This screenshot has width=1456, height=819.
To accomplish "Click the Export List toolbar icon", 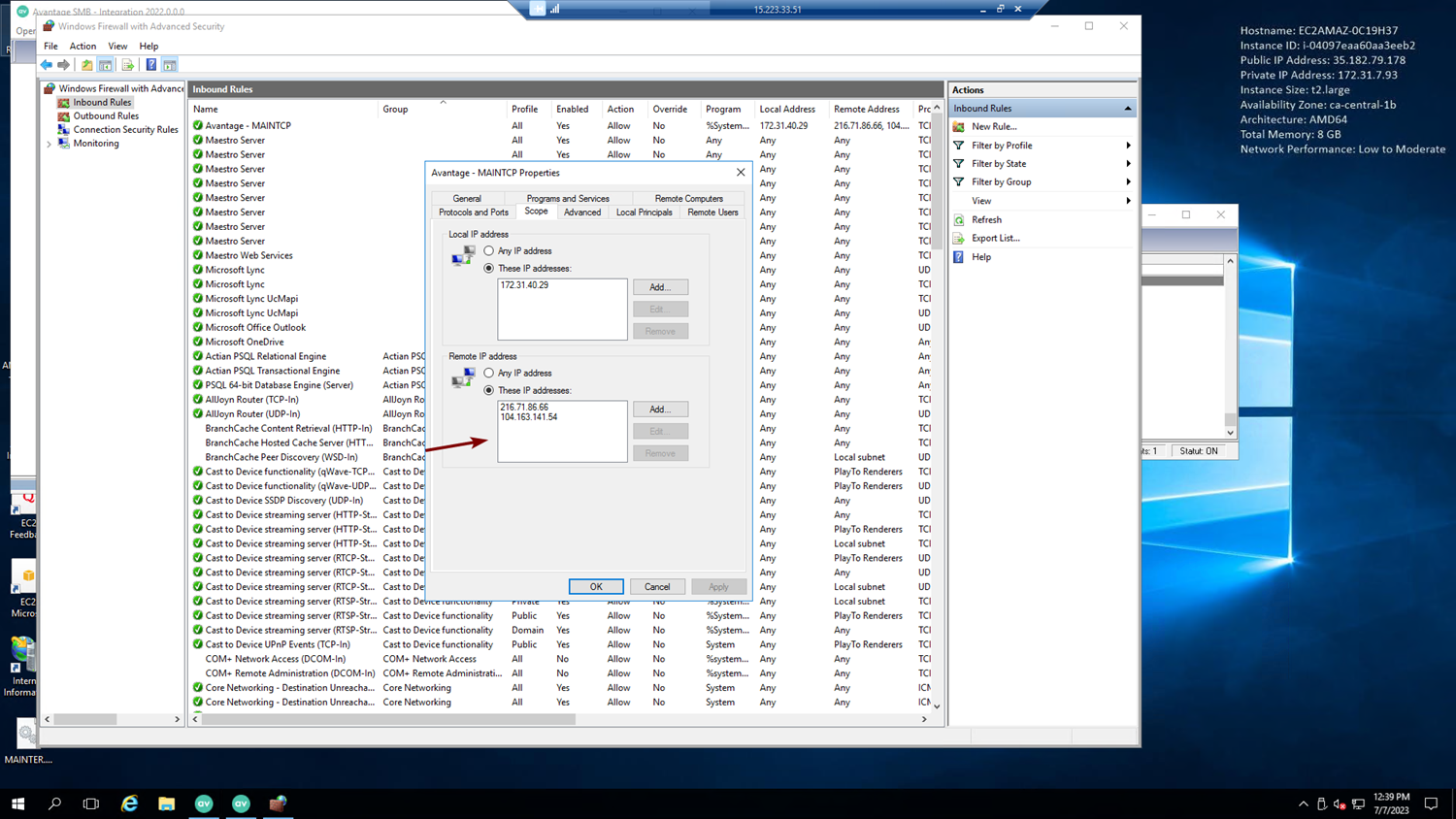I will click(x=127, y=65).
